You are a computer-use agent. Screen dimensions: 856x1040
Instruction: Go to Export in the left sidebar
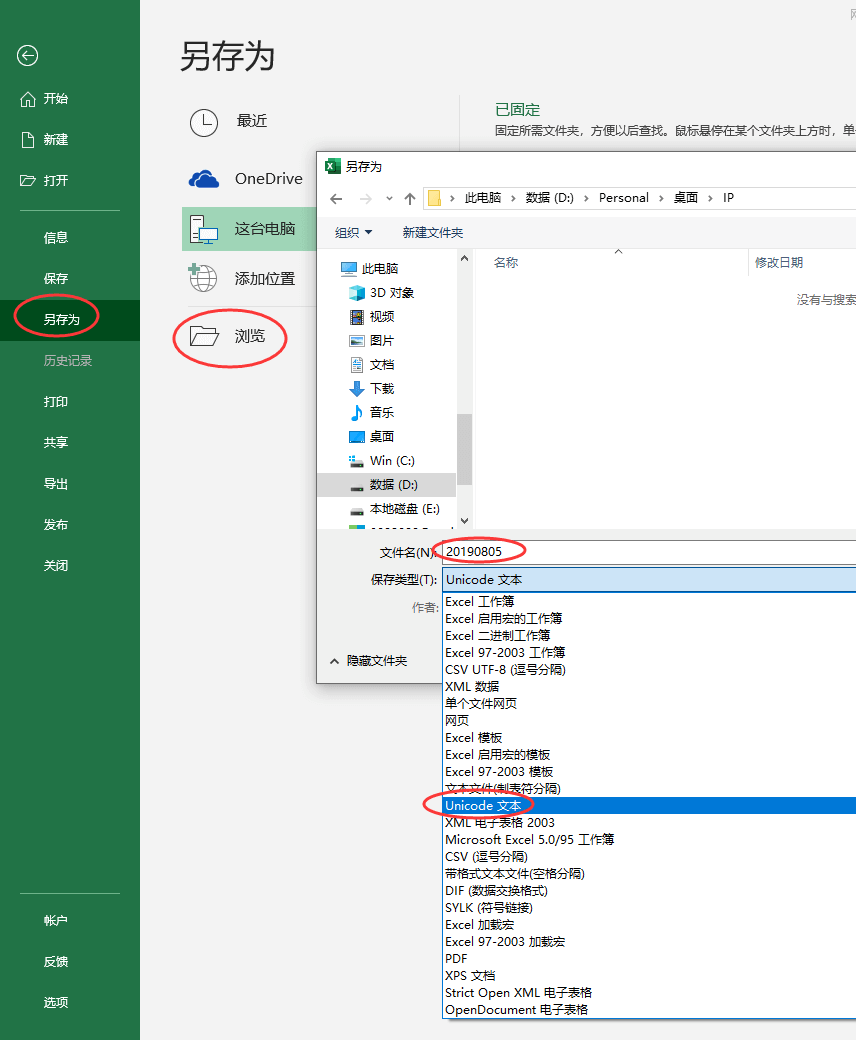tap(56, 484)
